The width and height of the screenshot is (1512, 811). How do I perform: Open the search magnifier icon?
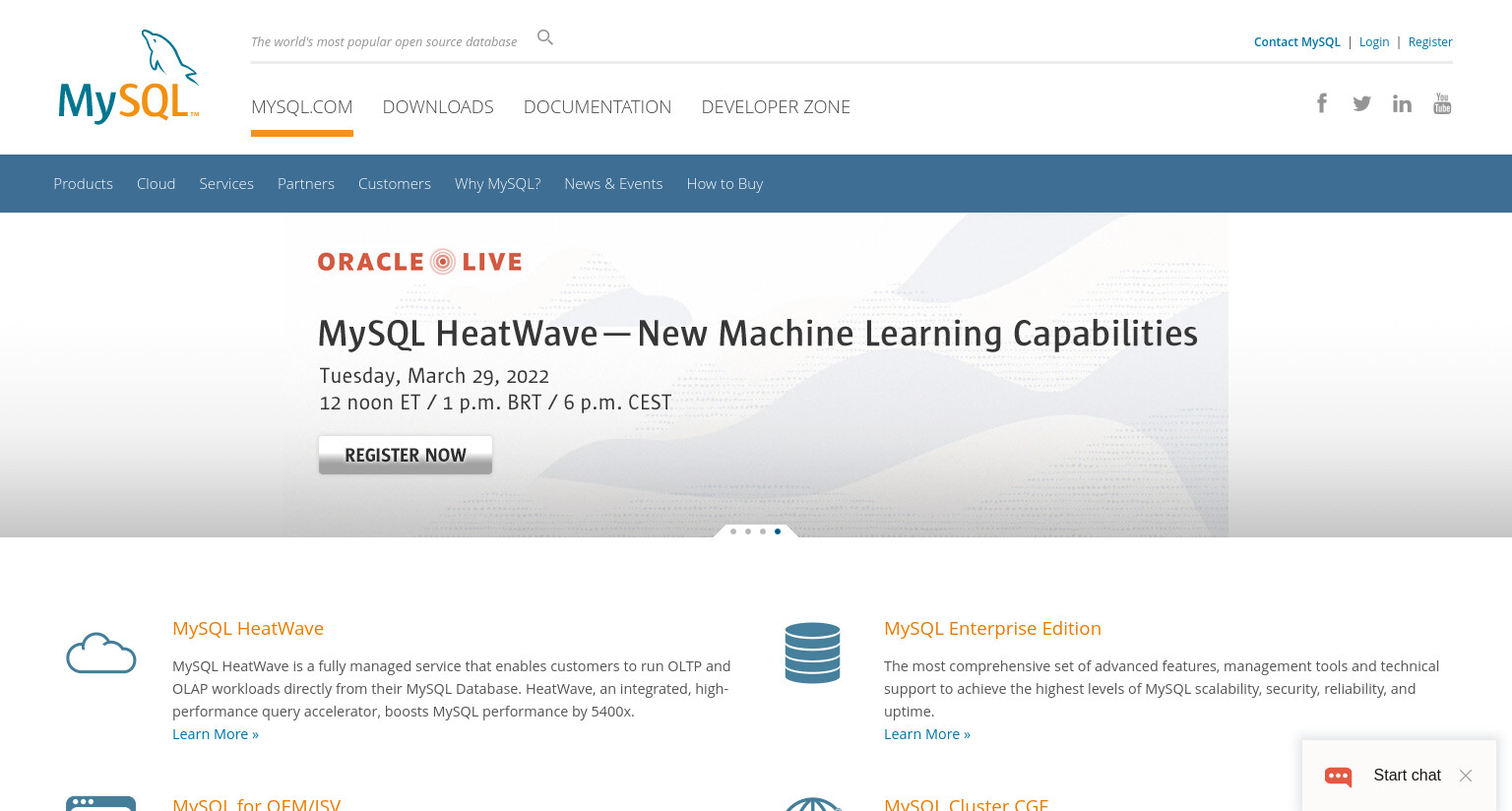pos(545,37)
